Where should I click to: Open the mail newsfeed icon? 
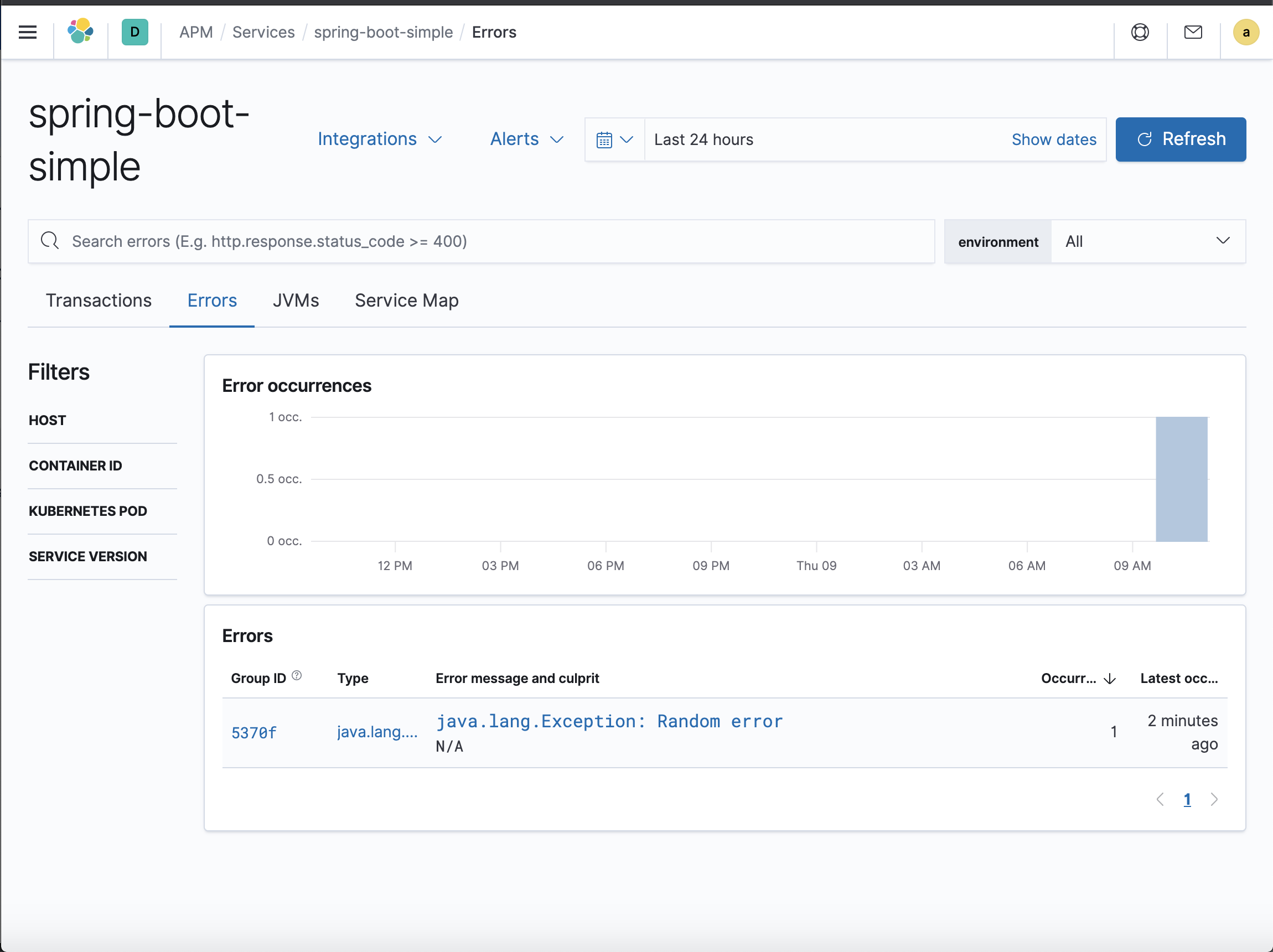(1193, 32)
